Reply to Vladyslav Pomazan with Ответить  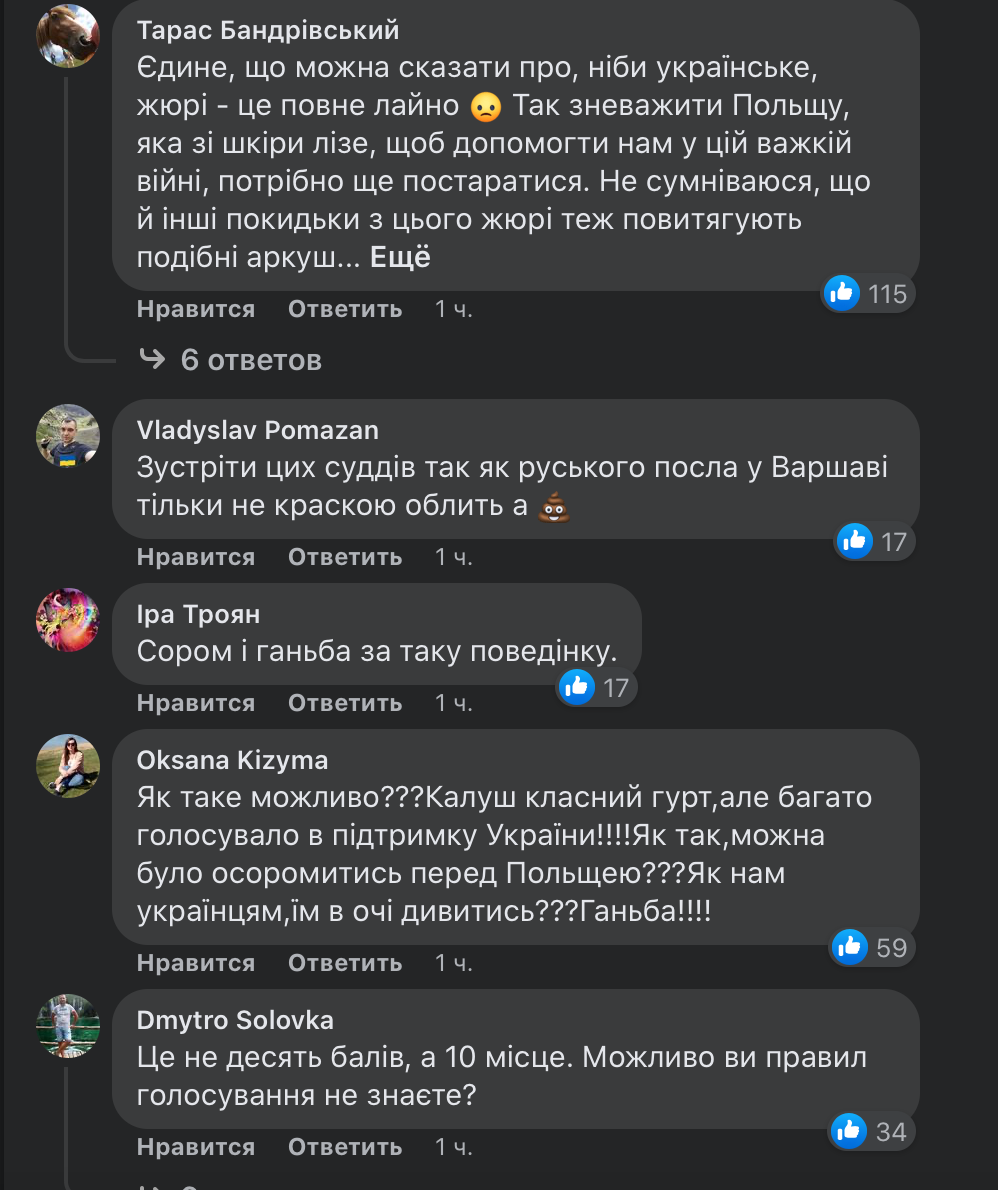pyautogui.click(x=345, y=557)
